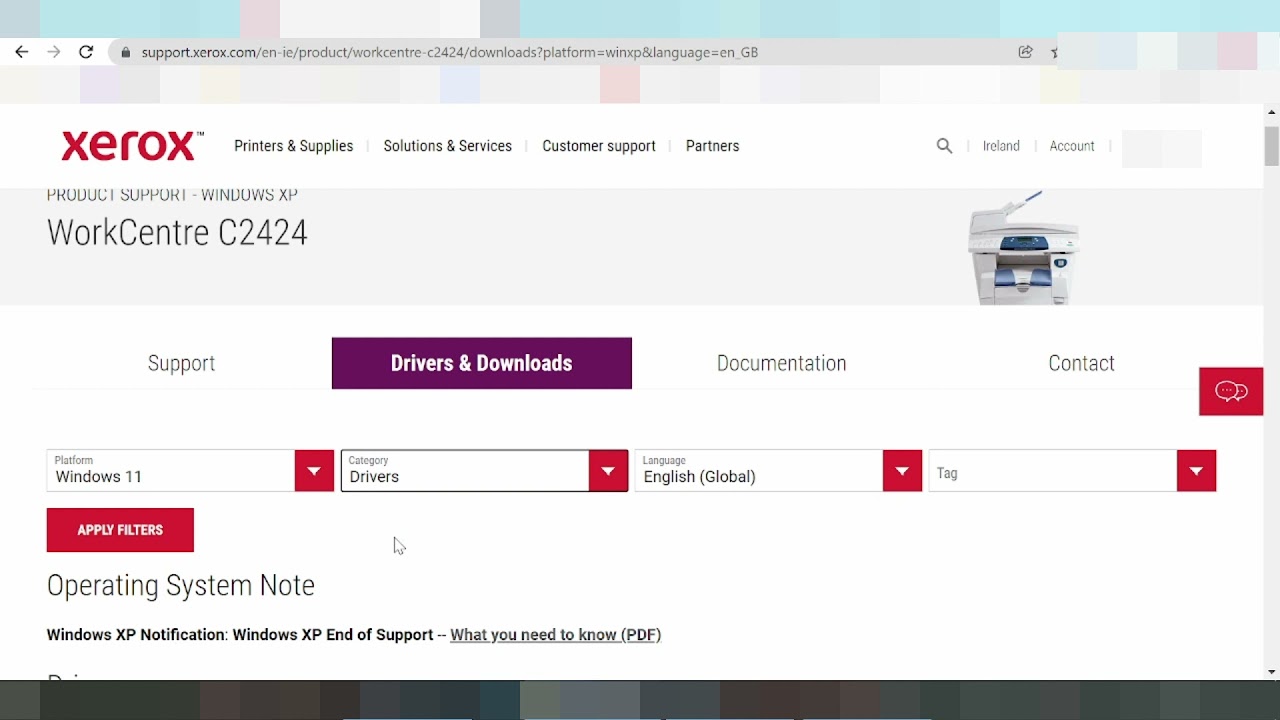Expand the Tag dropdown arrow
The image size is (1280, 720).
pyautogui.click(x=1196, y=471)
